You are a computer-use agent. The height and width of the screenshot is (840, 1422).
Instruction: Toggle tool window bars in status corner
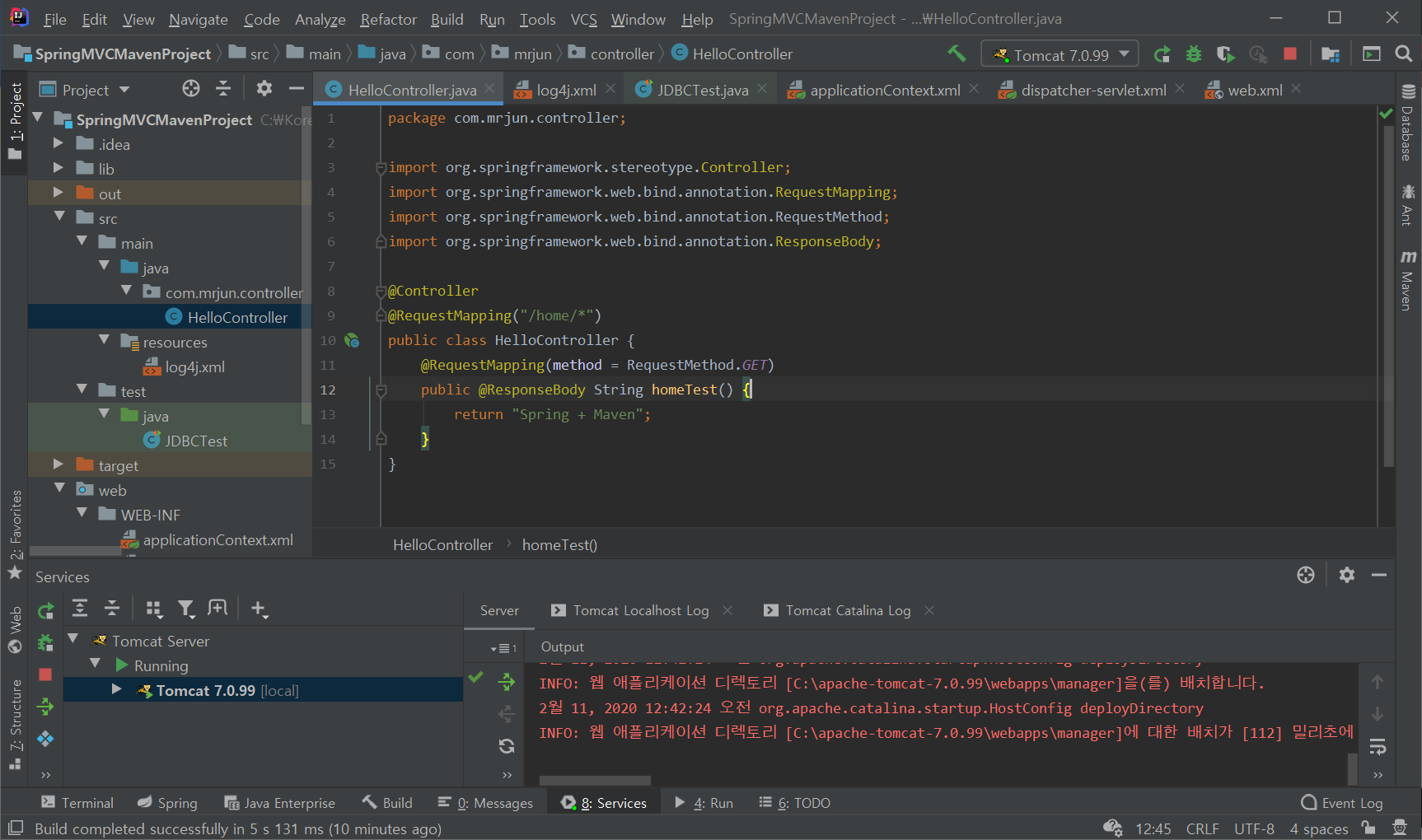16,828
